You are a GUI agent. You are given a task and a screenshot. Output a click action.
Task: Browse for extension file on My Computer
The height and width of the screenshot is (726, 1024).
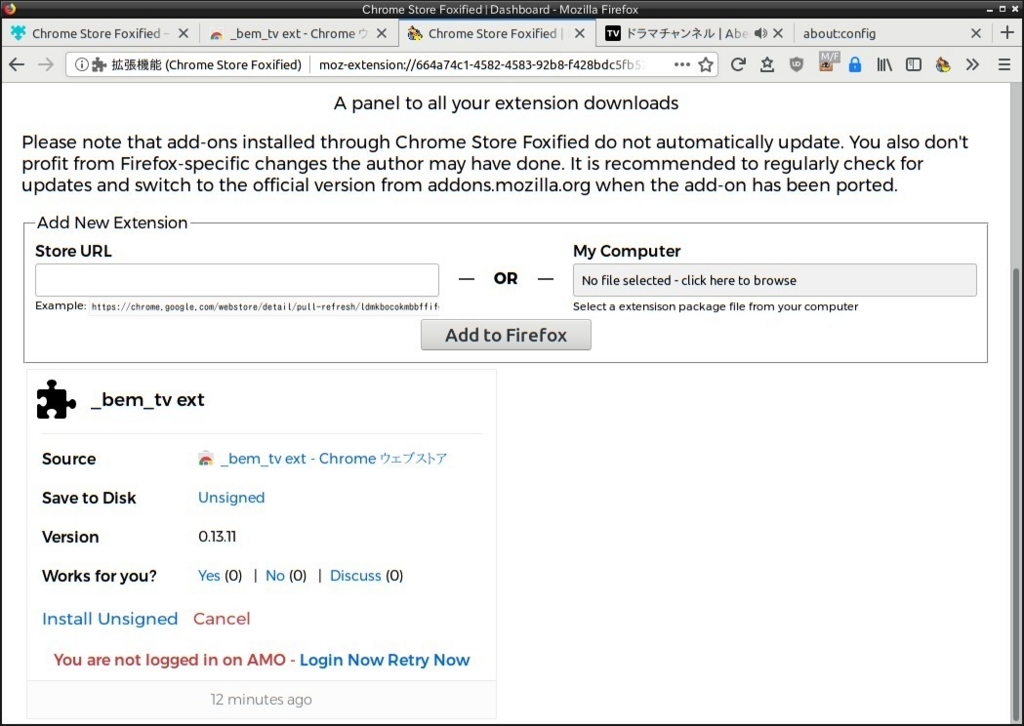click(775, 280)
